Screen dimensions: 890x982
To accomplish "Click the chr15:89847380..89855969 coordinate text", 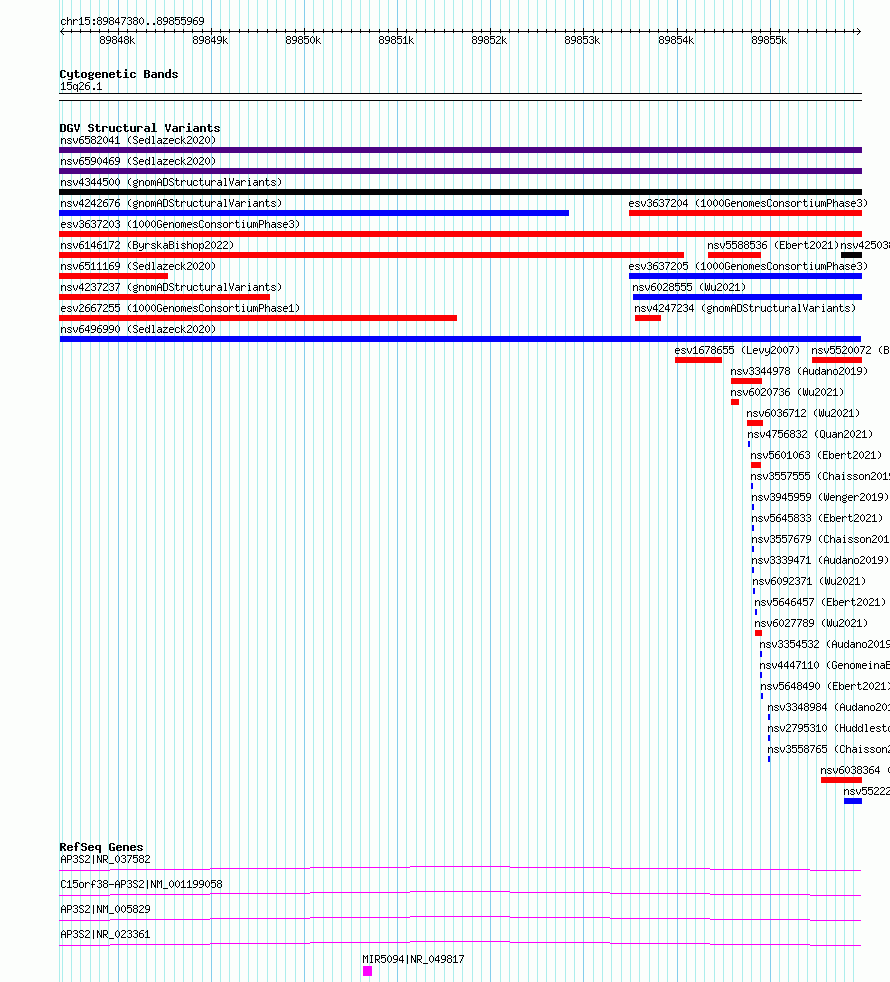I will pyautogui.click(x=132, y=21).
